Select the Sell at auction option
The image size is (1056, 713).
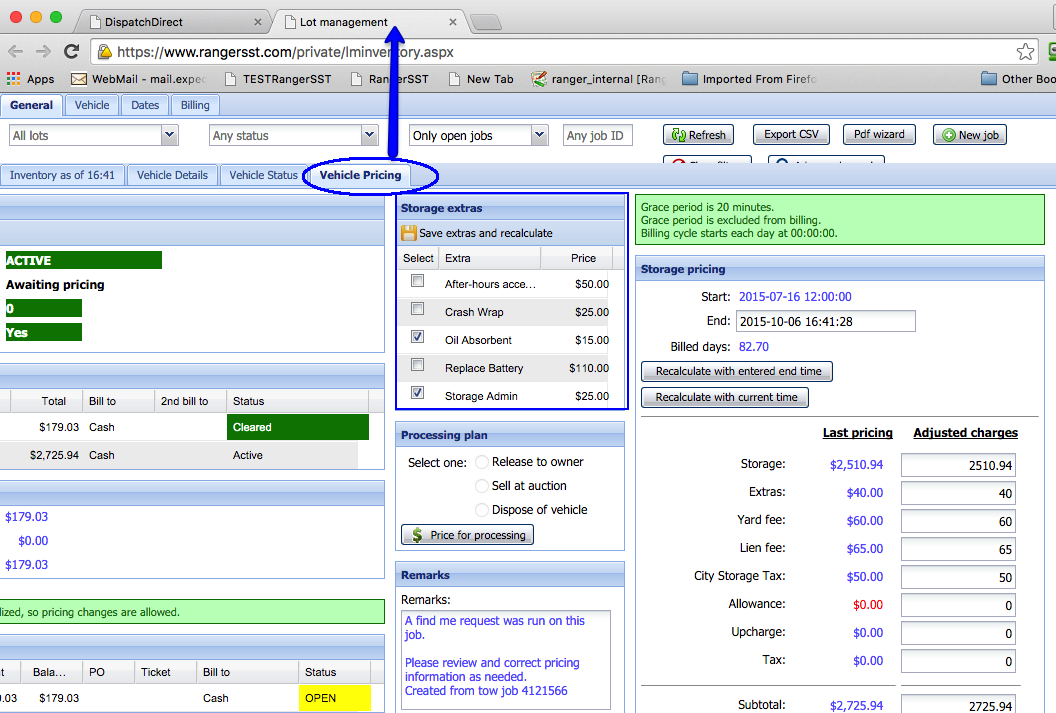(483, 486)
